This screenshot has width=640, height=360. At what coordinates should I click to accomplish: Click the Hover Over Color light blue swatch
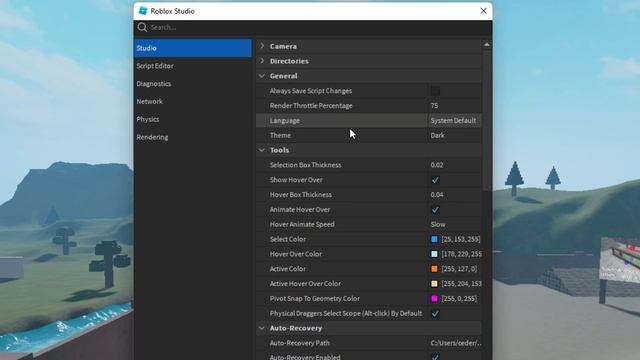(434, 254)
